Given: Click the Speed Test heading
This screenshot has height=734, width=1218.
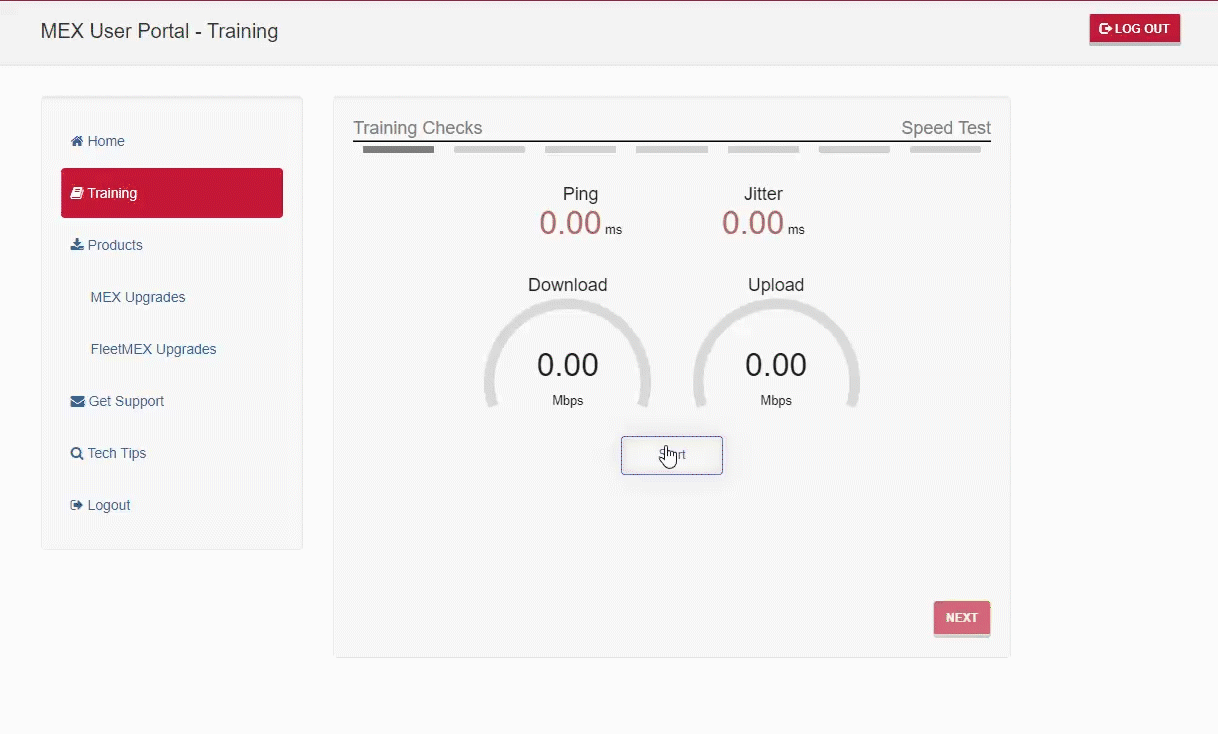Looking at the screenshot, I should tap(946, 128).
